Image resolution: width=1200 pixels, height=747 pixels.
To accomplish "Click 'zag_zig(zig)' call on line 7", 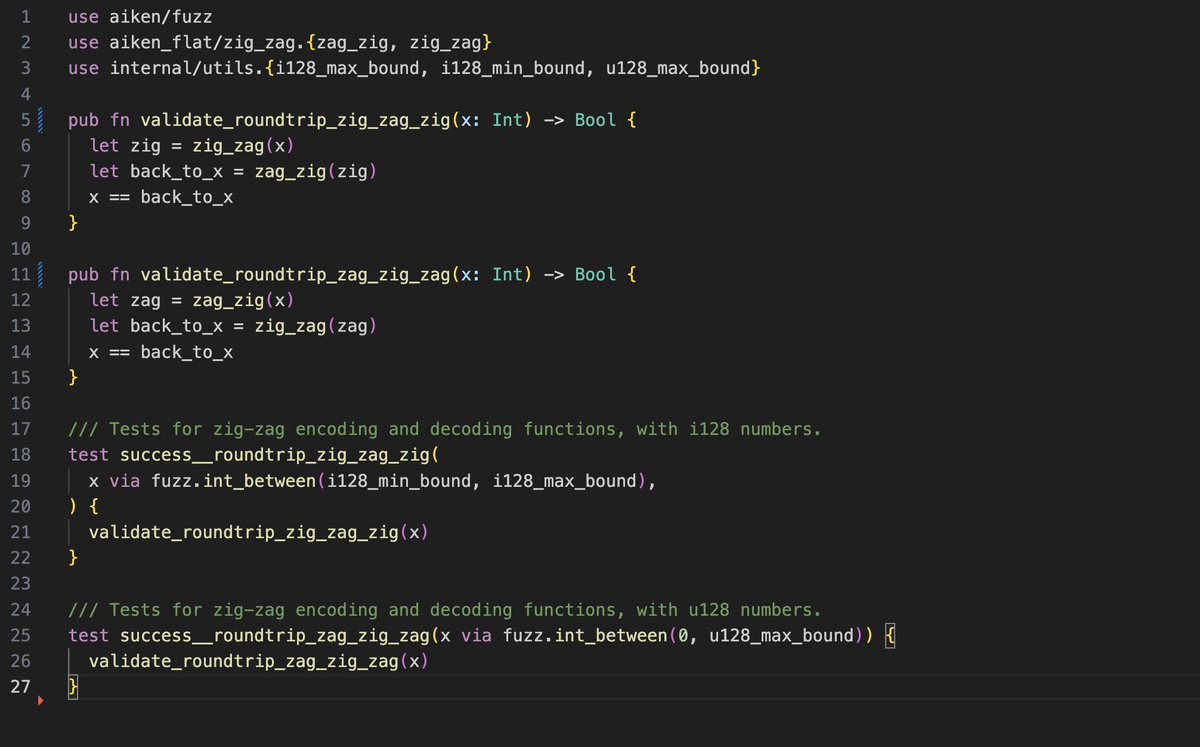I will point(315,172).
